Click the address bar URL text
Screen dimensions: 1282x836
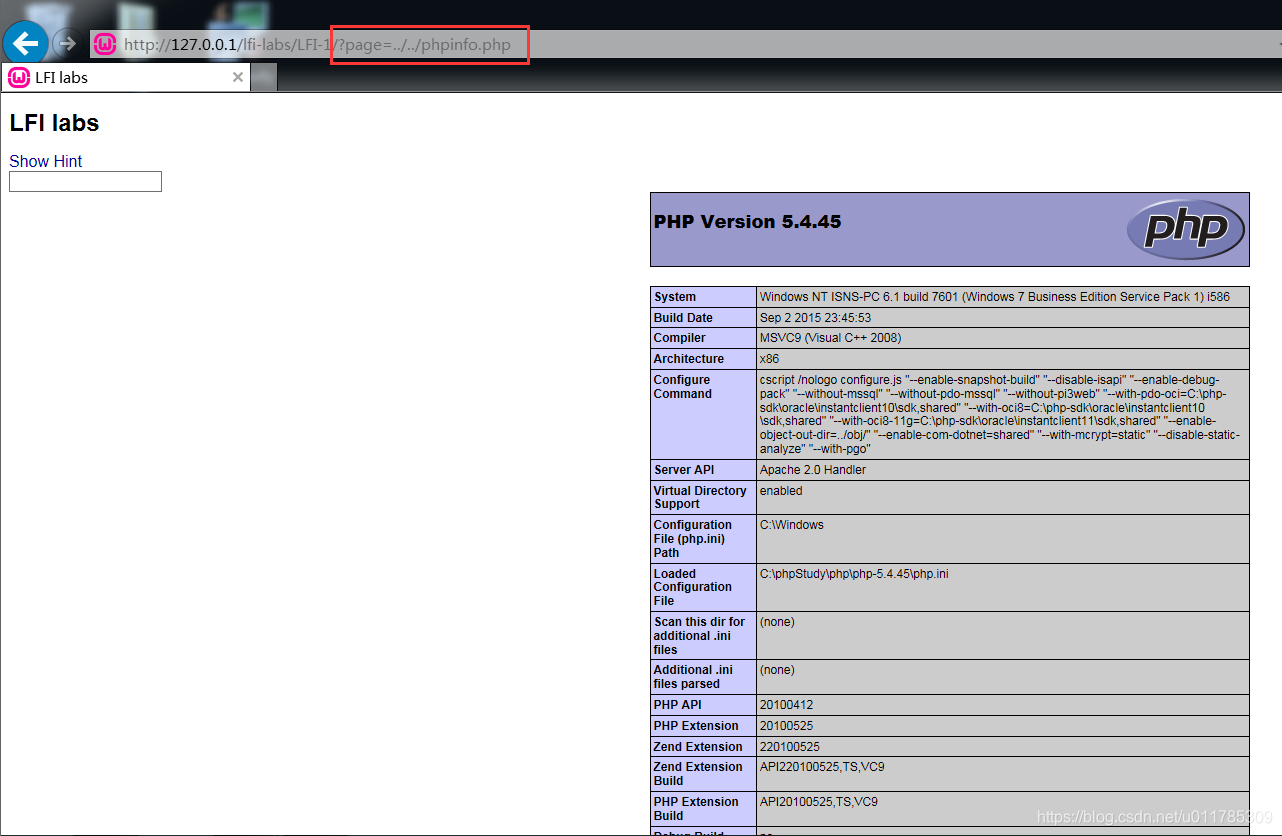317,45
